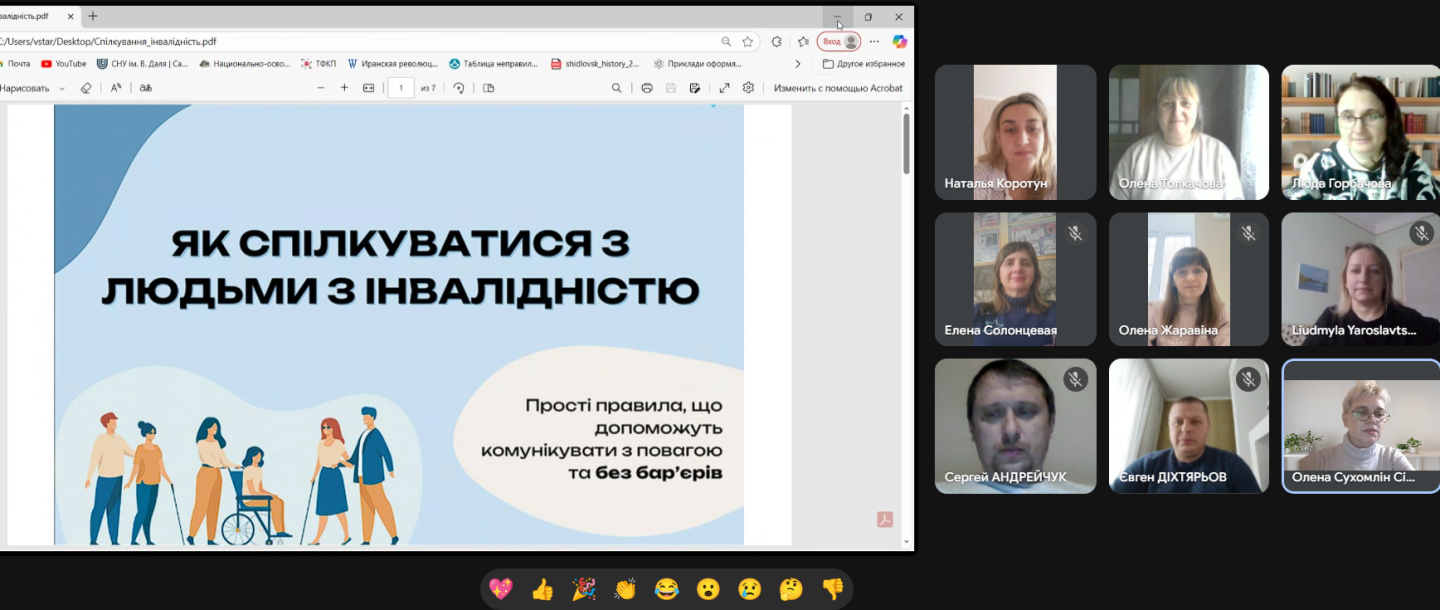The image size is (1440, 610).
Task: Open the translate tool in PDF toolbar
Action: pos(145,88)
